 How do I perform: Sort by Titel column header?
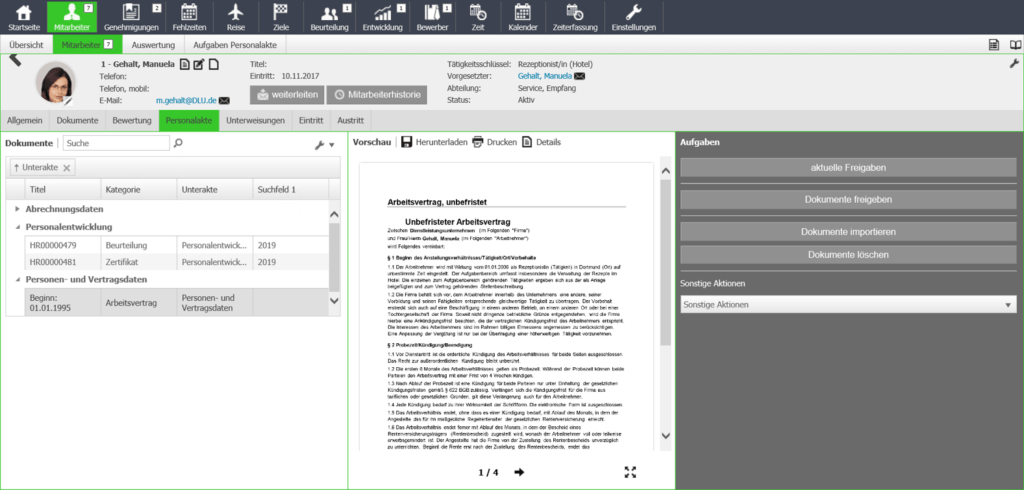[62, 189]
